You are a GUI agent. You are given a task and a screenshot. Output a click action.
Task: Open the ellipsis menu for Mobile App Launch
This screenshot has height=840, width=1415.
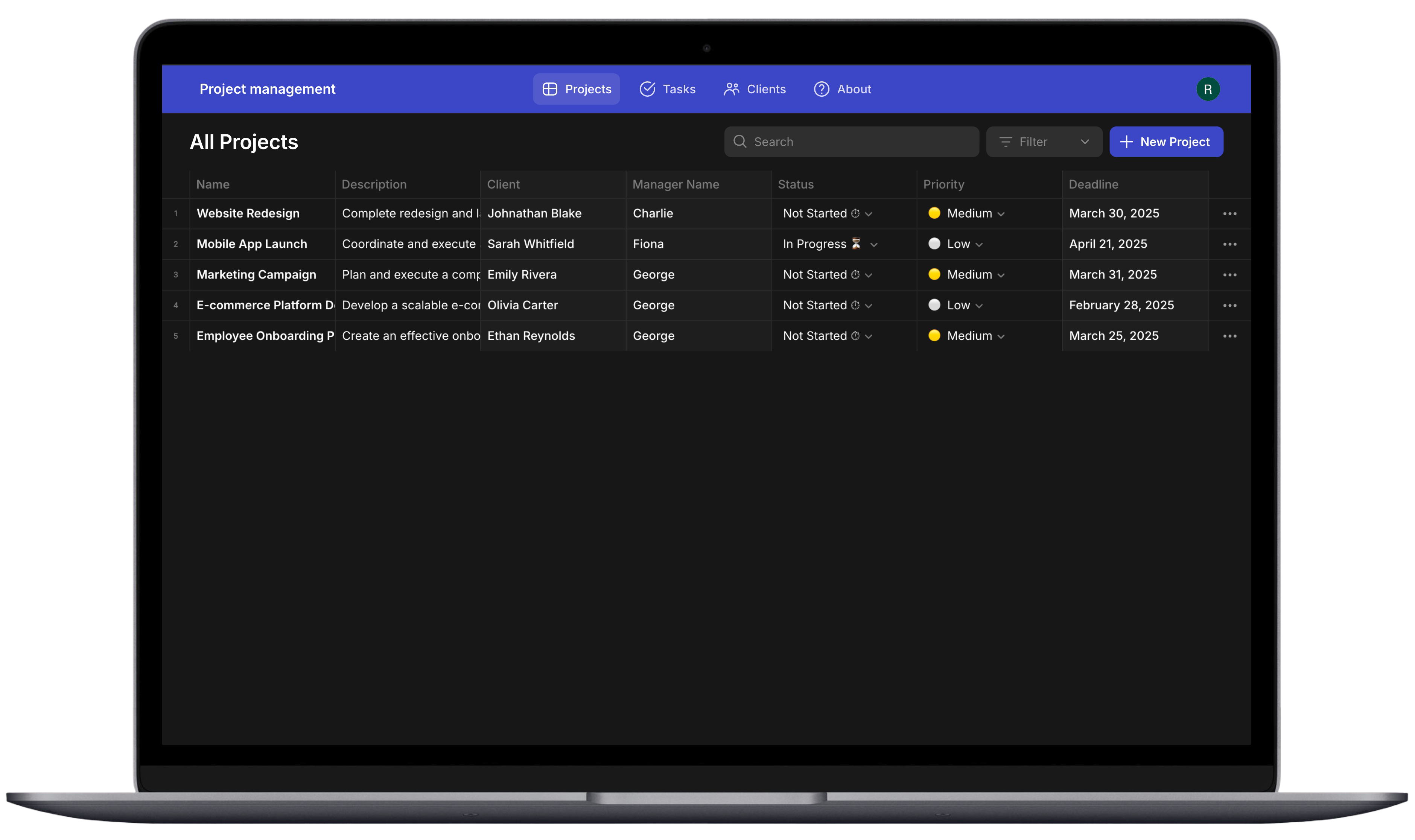tap(1229, 244)
